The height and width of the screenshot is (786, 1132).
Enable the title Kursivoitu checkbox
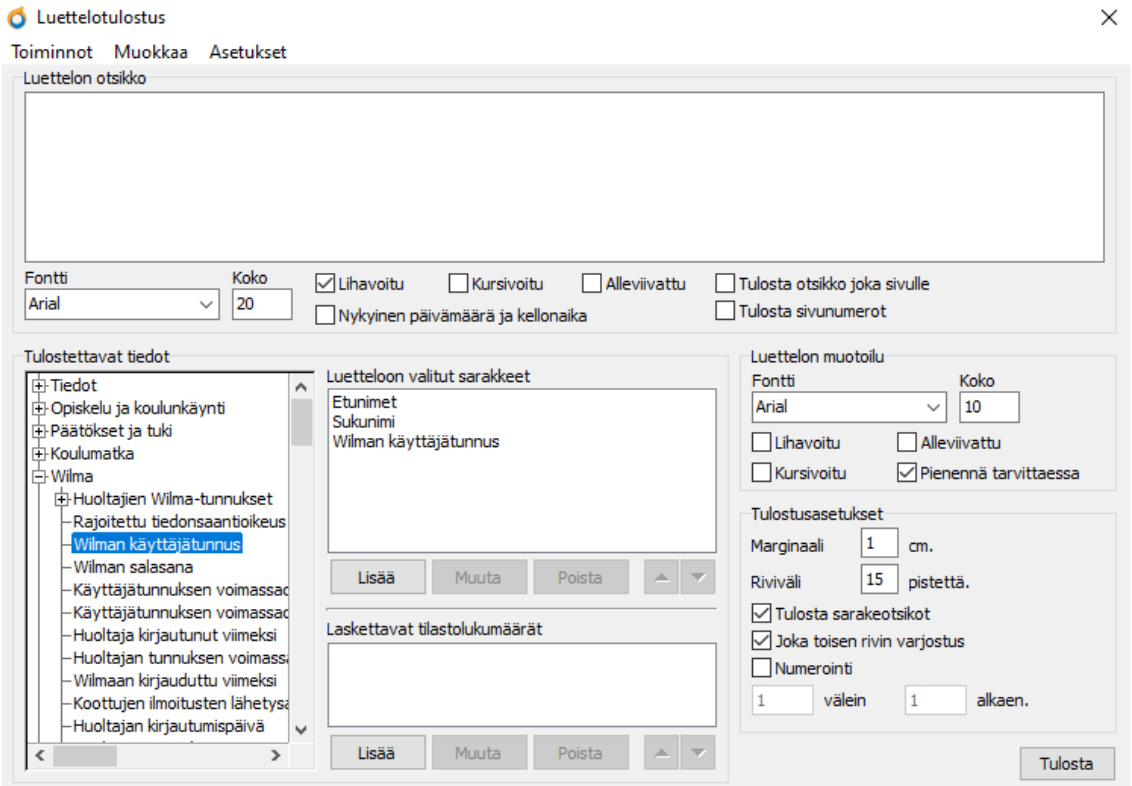coord(458,284)
